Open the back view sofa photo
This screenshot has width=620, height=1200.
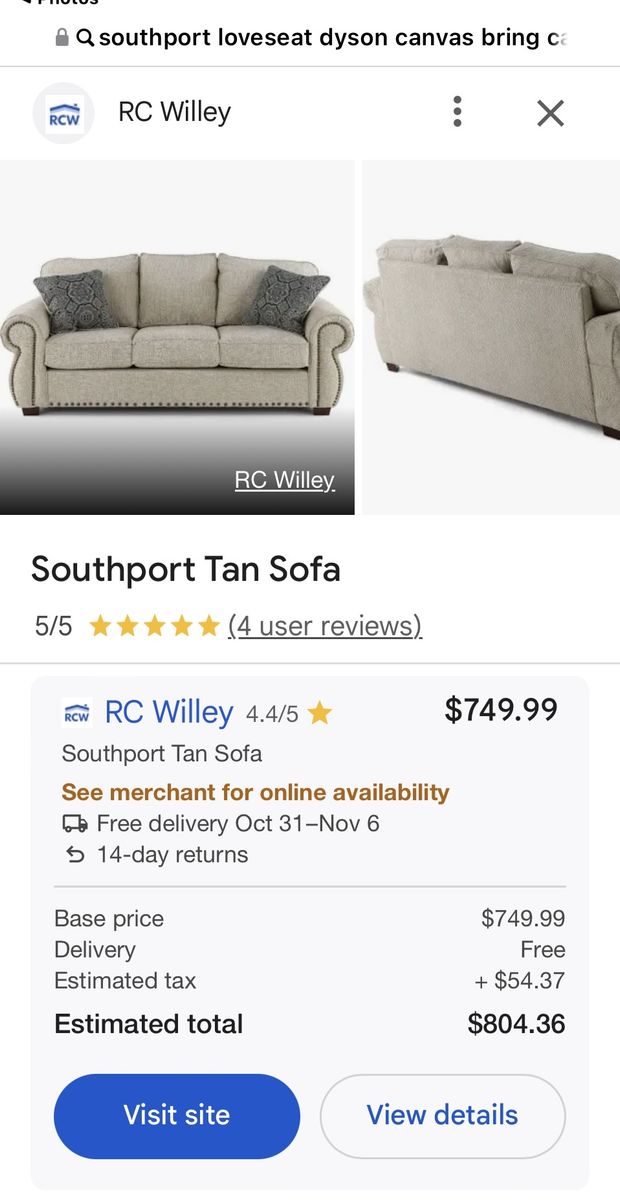coord(491,335)
